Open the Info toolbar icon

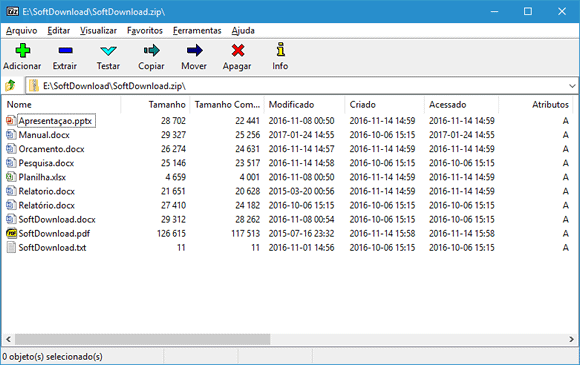coord(281,50)
